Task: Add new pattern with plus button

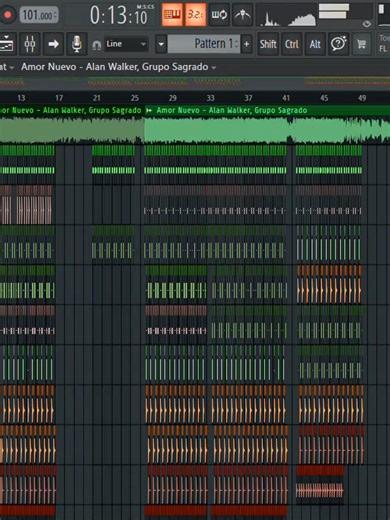Action: click(x=247, y=44)
